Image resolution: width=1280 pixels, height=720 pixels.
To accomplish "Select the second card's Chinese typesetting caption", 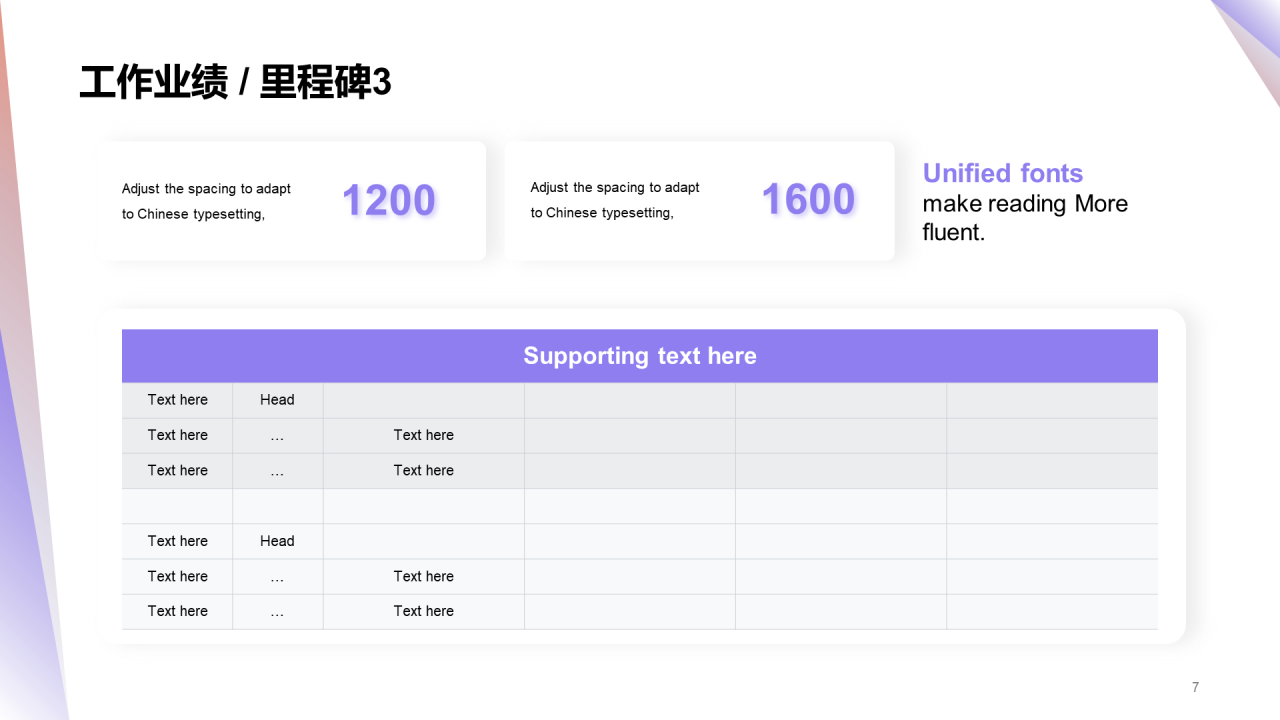I will (615, 200).
